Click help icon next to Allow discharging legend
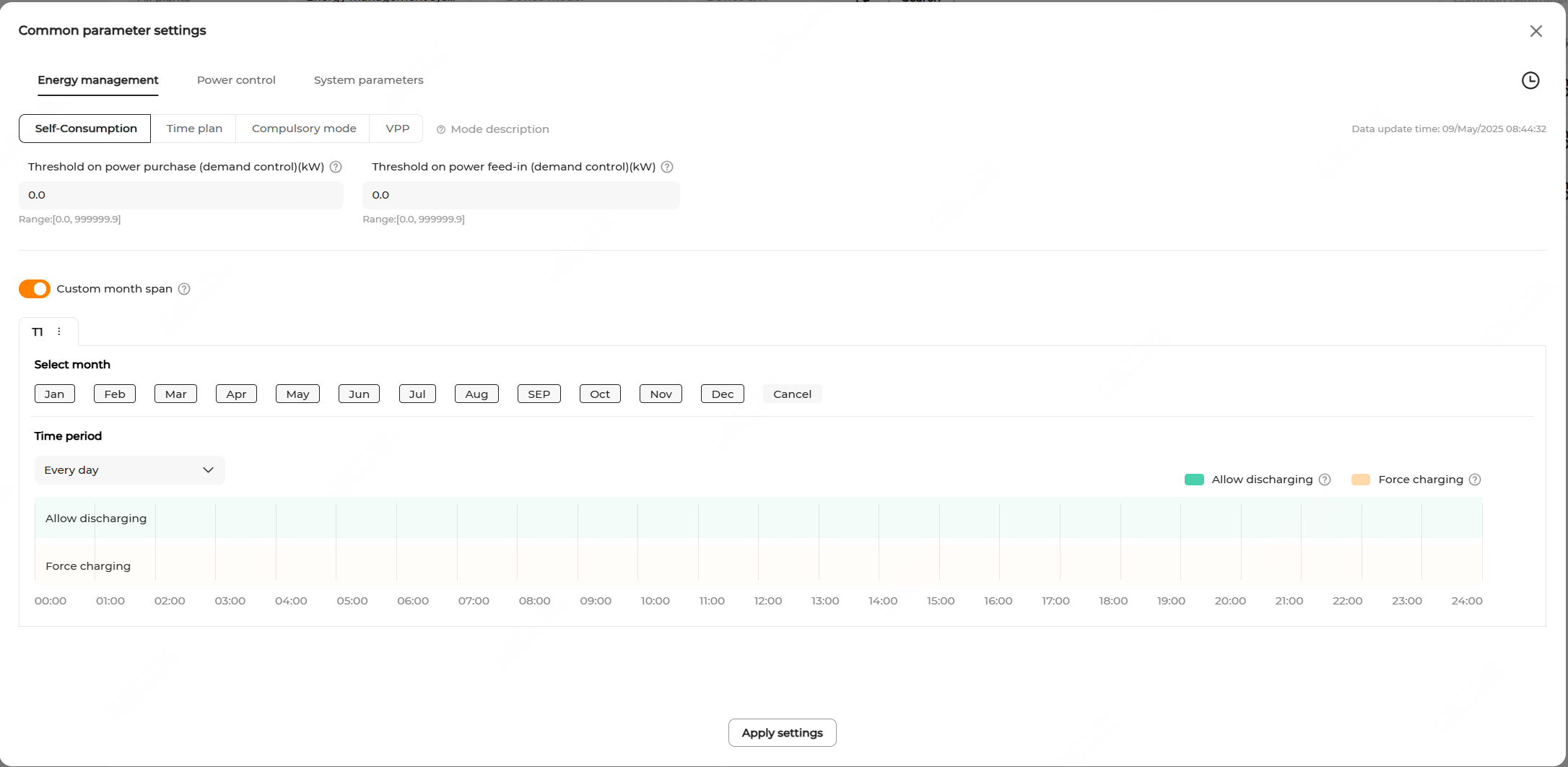This screenshot has height=767, width=1568. (x=1325, y=480)
